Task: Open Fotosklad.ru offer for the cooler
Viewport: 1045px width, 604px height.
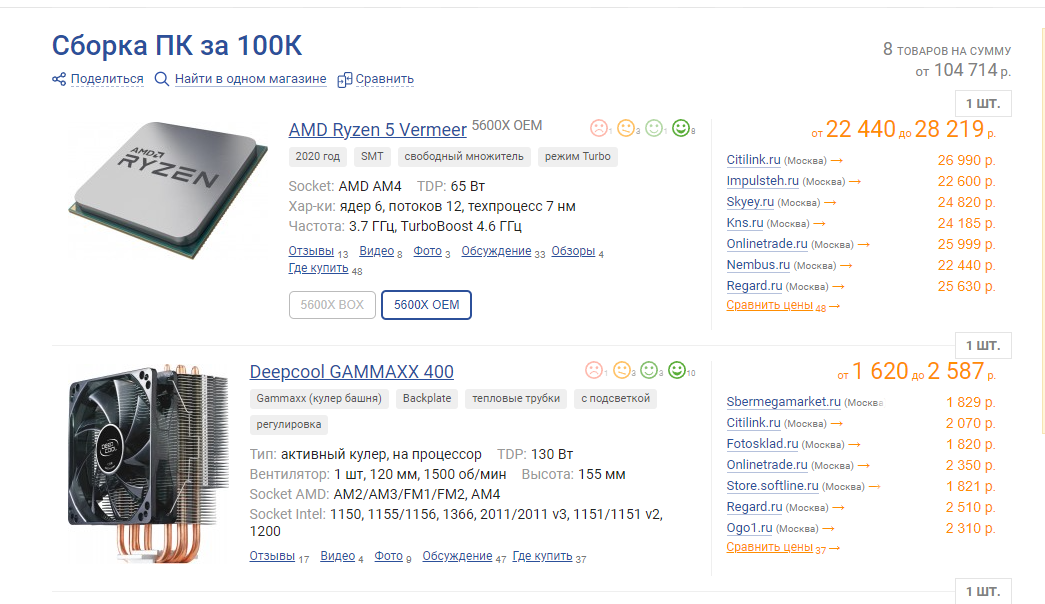Action: click(762, 444)
